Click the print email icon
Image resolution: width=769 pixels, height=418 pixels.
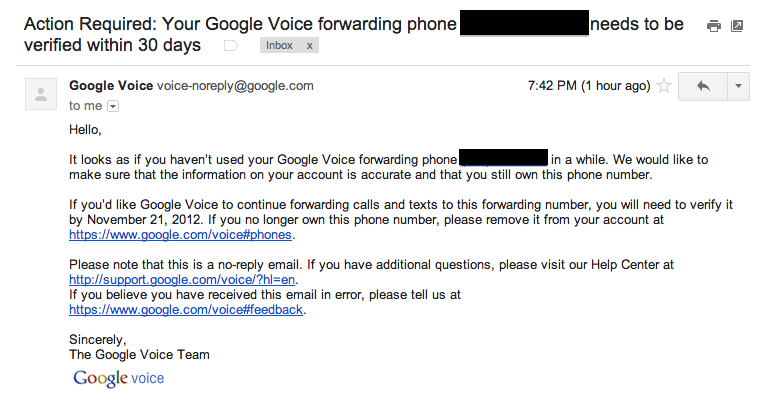(714, 26)
